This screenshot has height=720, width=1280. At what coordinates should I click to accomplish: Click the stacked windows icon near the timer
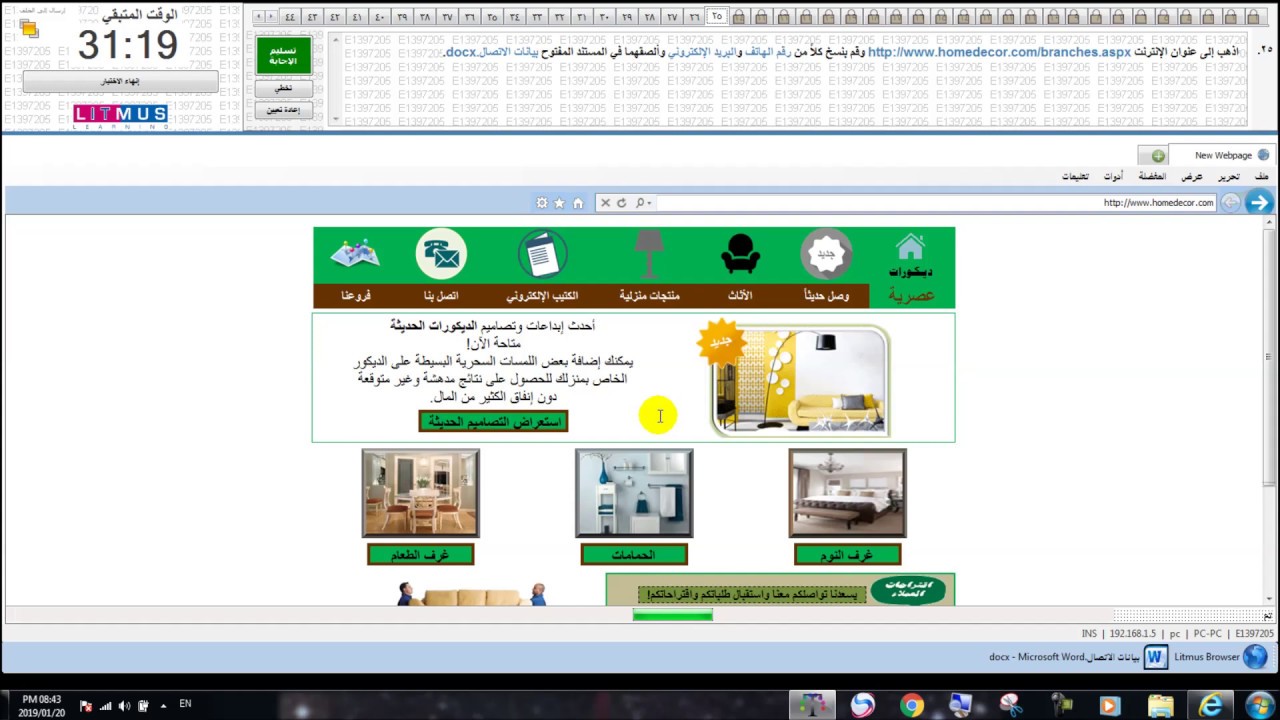(x=28, y=27)
